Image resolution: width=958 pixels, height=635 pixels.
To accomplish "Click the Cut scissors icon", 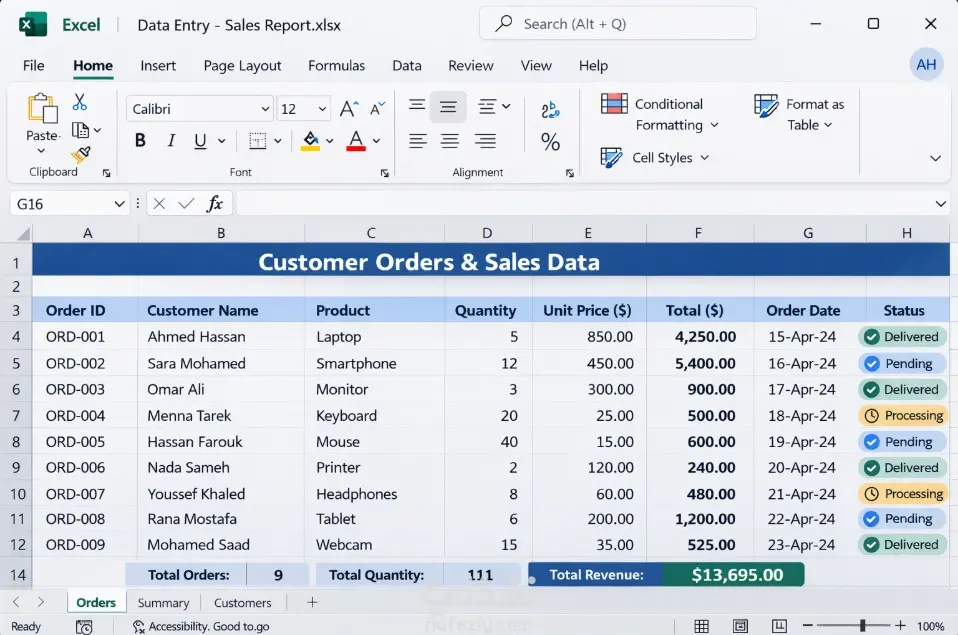I will [80, 103].
